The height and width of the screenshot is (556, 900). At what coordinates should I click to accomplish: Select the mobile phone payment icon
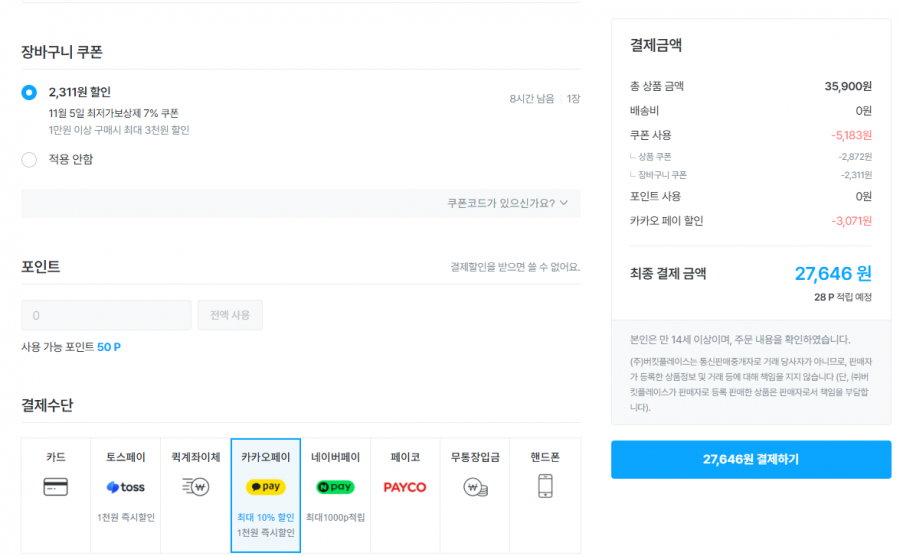545,486
